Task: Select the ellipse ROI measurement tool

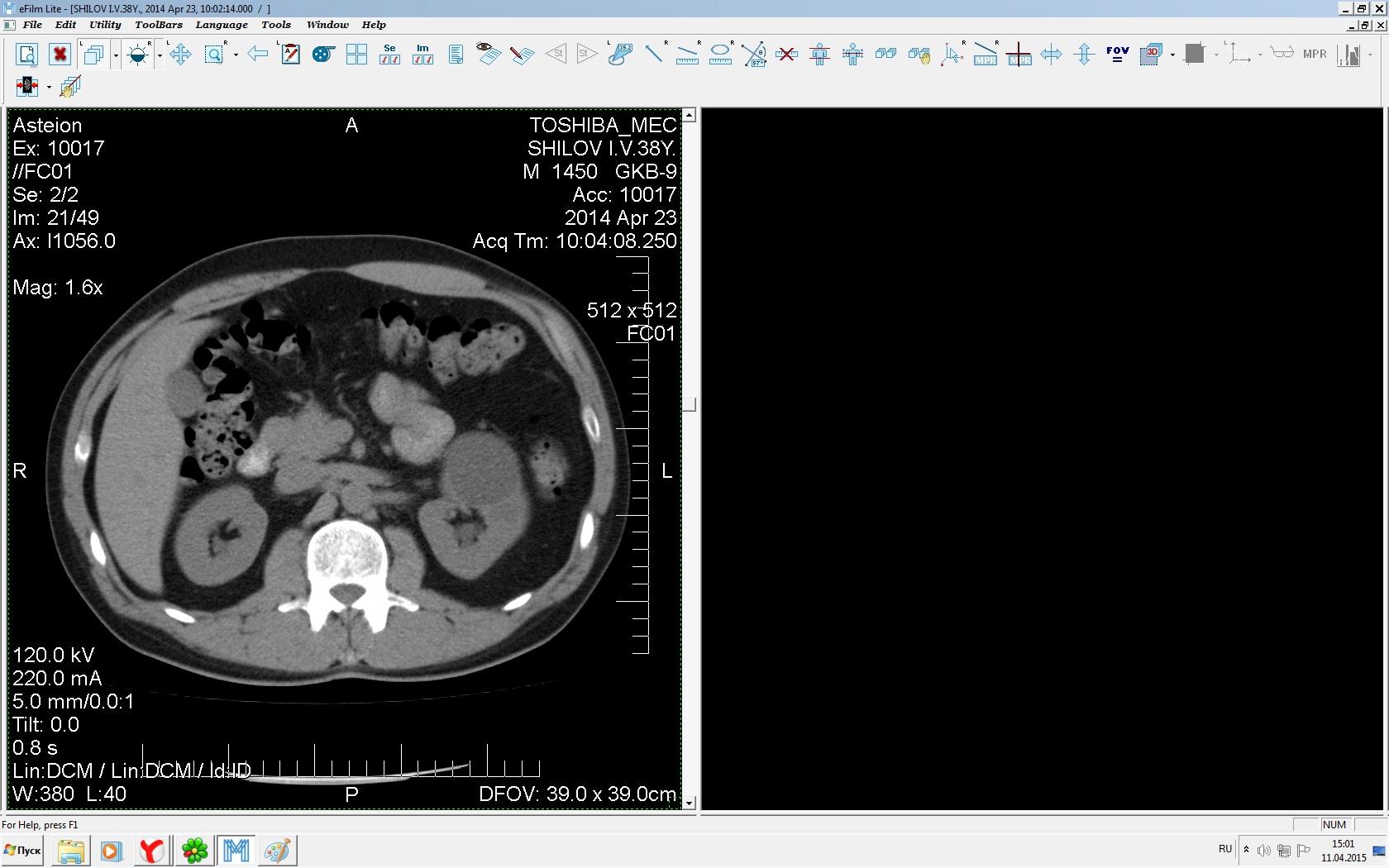Action: 720,55
